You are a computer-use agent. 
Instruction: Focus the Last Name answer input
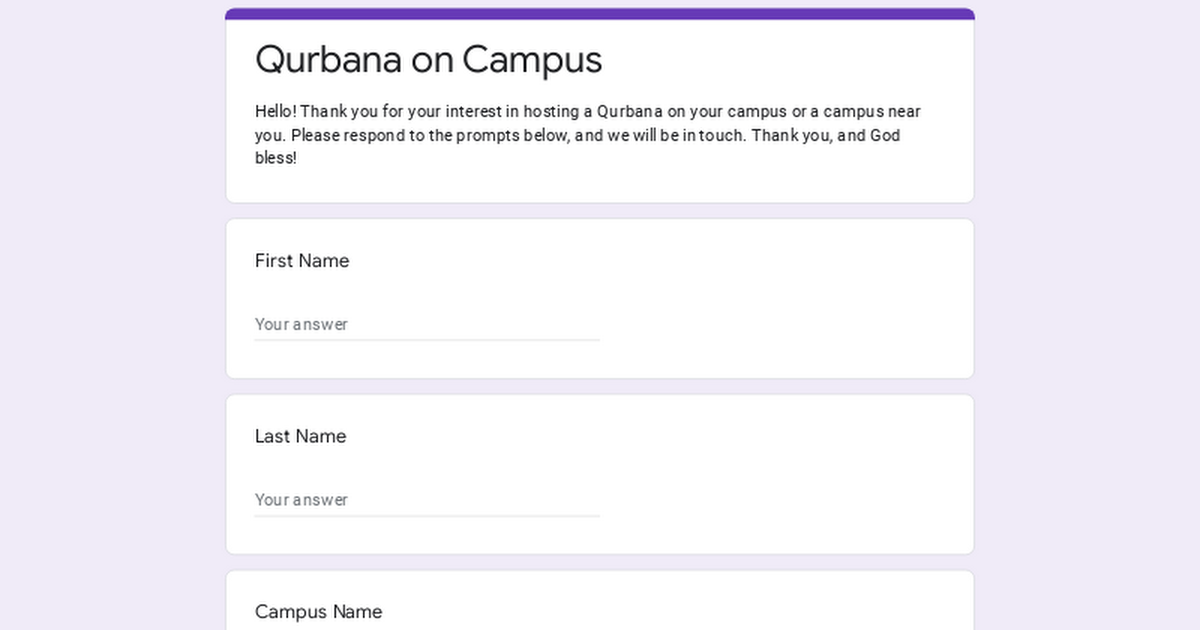pos(427,500)
